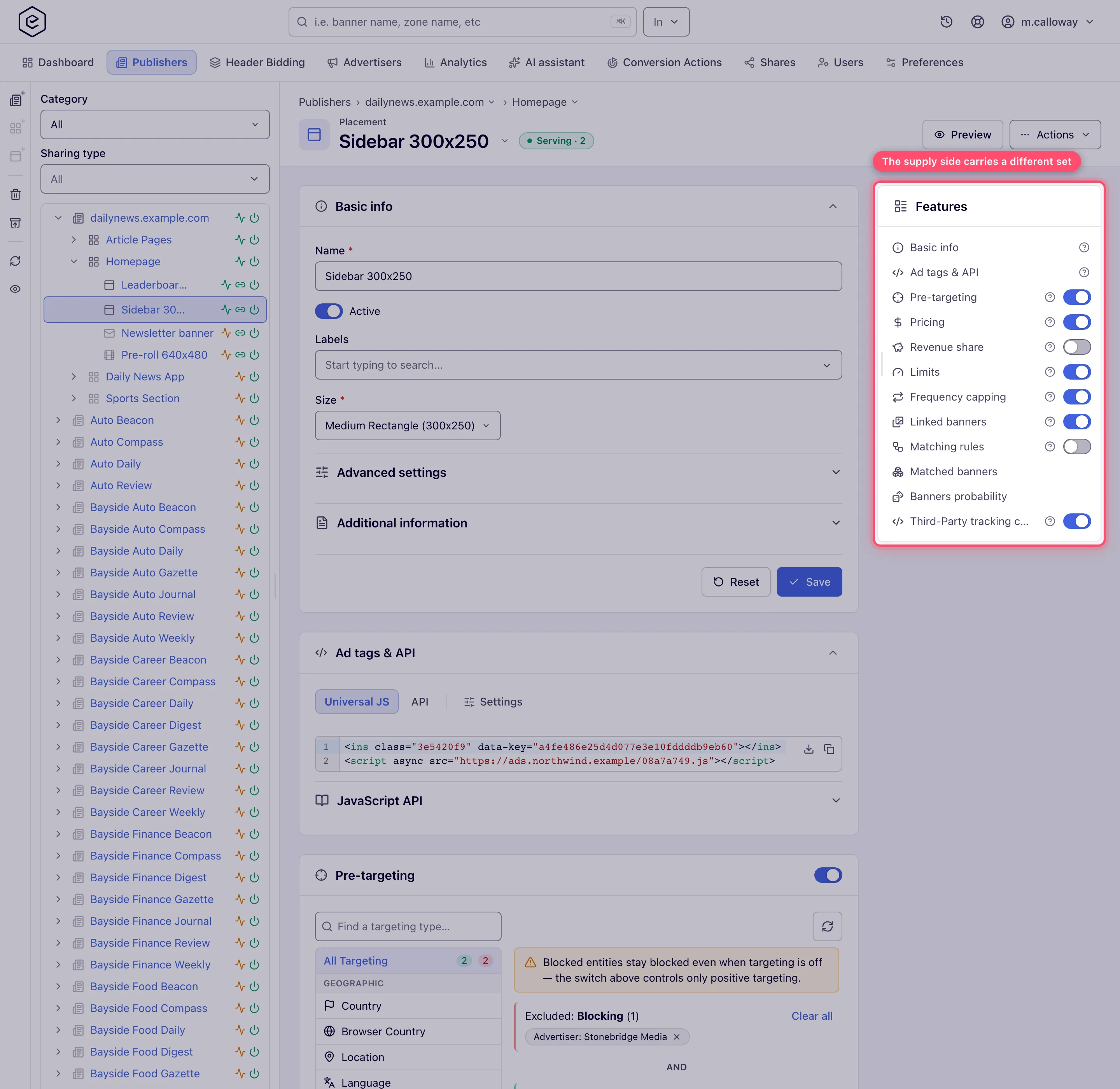
Task: Click the Save button
Action: 809,582
